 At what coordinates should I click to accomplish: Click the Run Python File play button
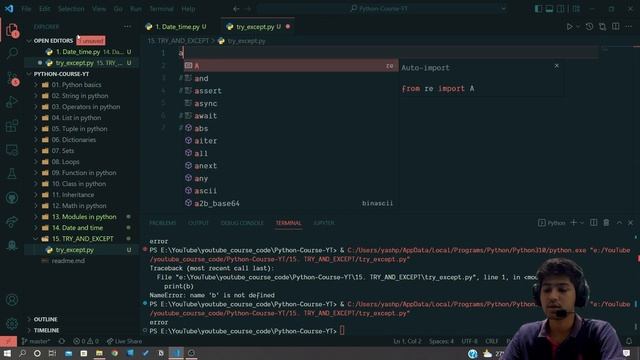pyautogui.click(x=569, y=27)
